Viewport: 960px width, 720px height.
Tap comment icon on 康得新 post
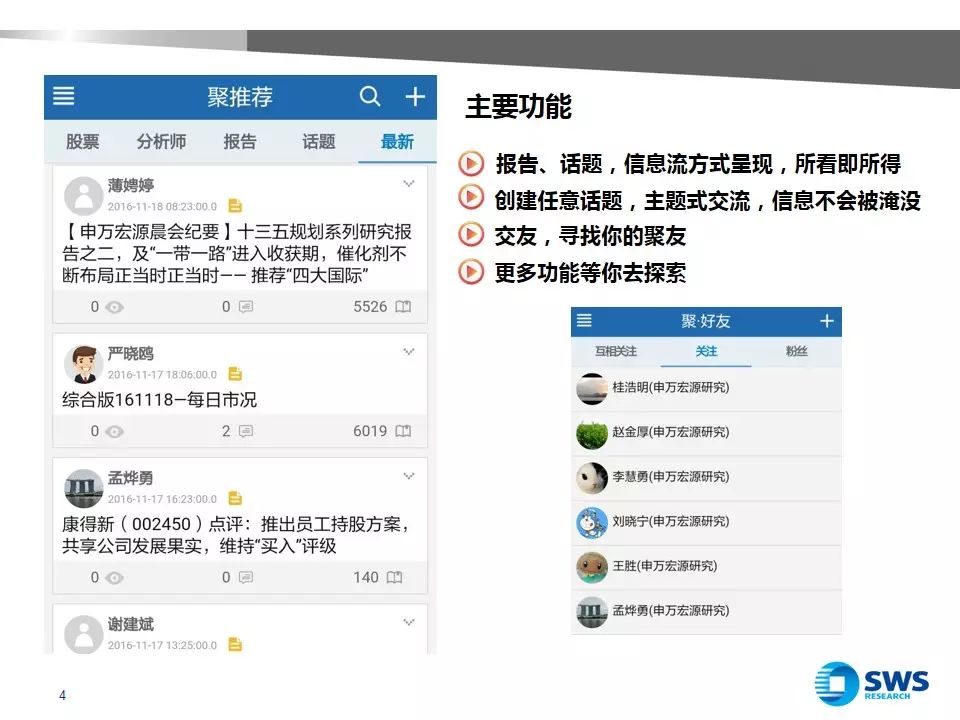point(246,577)
